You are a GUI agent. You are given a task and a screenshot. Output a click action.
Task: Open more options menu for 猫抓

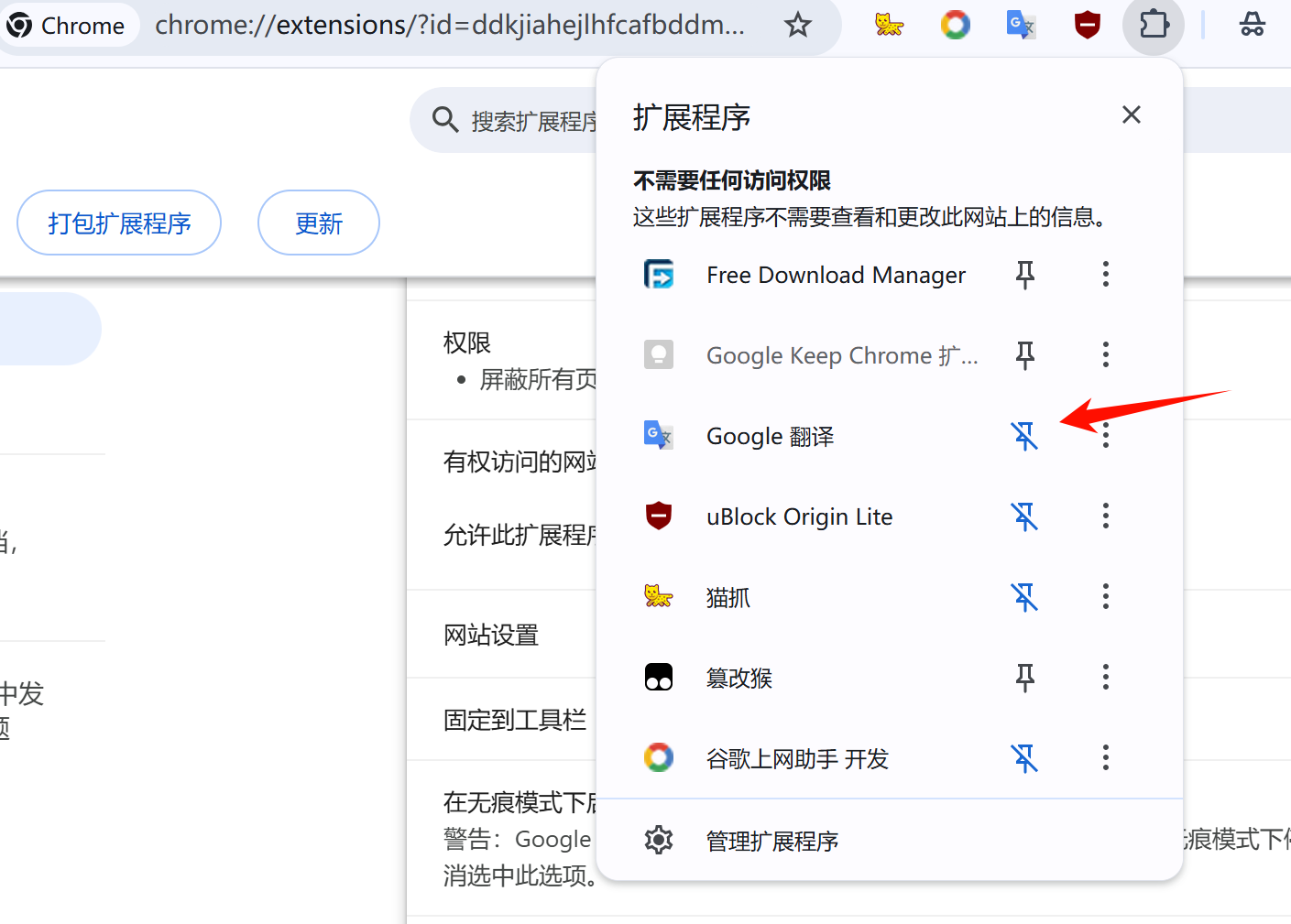click(1106, 596)
